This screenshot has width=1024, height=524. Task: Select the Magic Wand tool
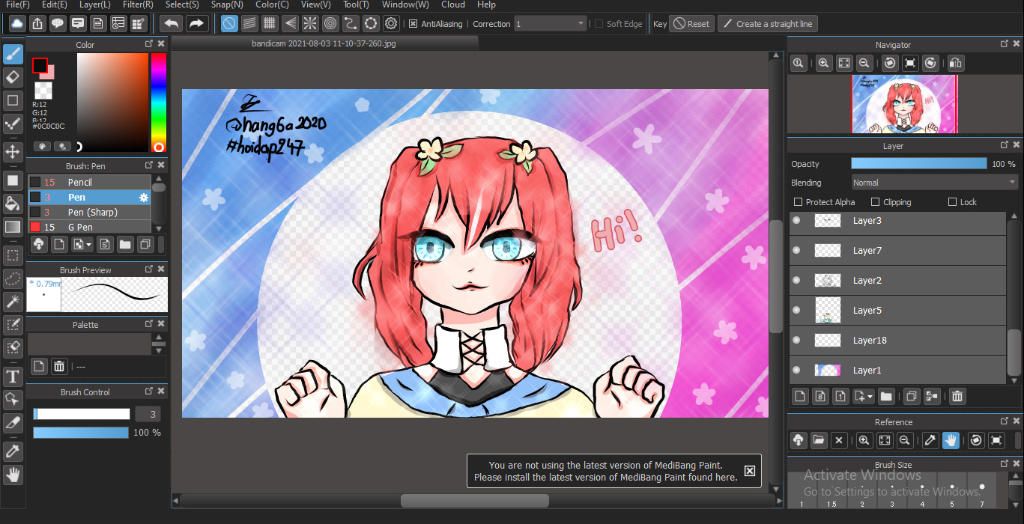click(x=13, y=301)
